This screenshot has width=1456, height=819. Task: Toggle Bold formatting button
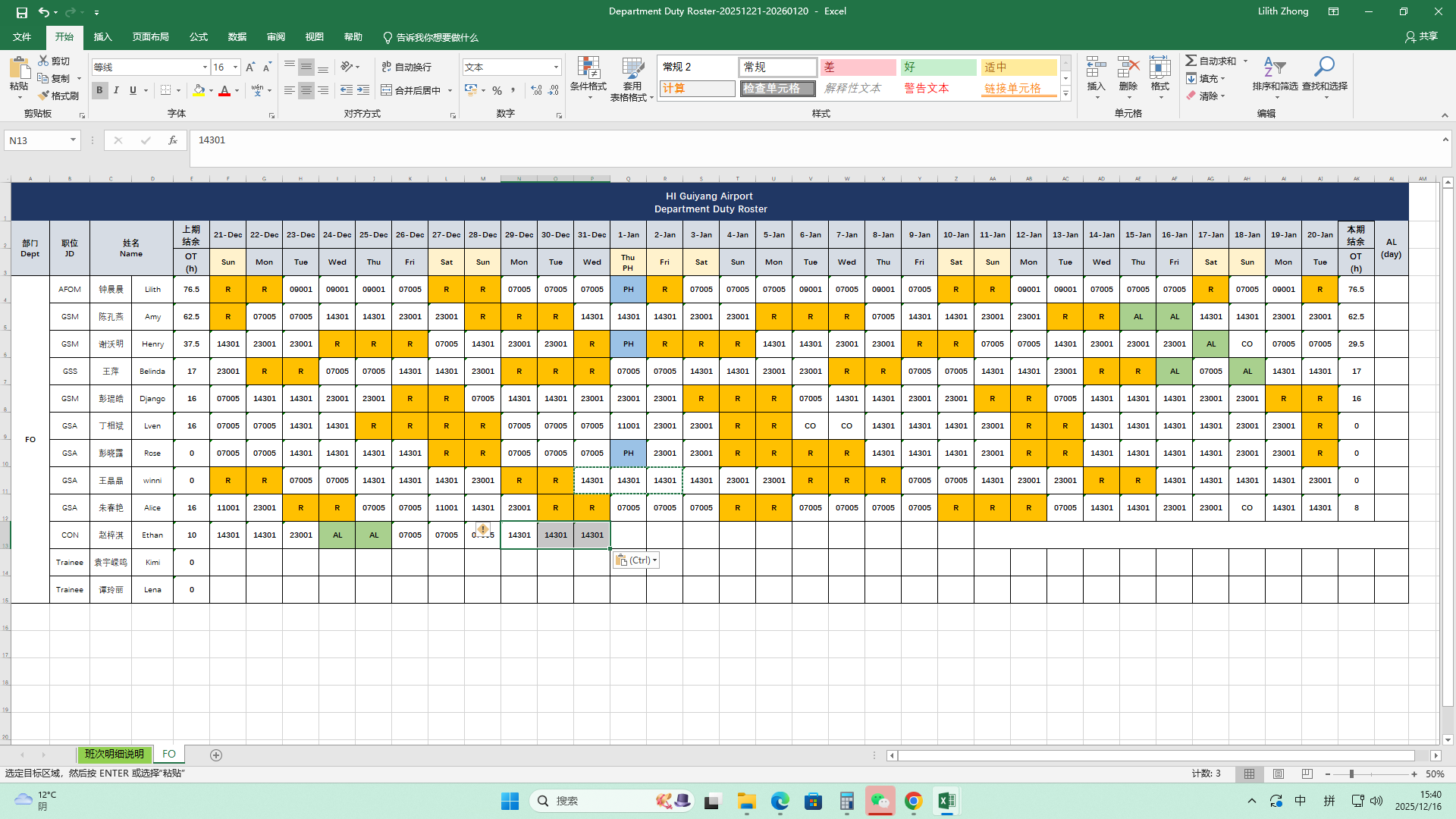[x=99, y=90]
